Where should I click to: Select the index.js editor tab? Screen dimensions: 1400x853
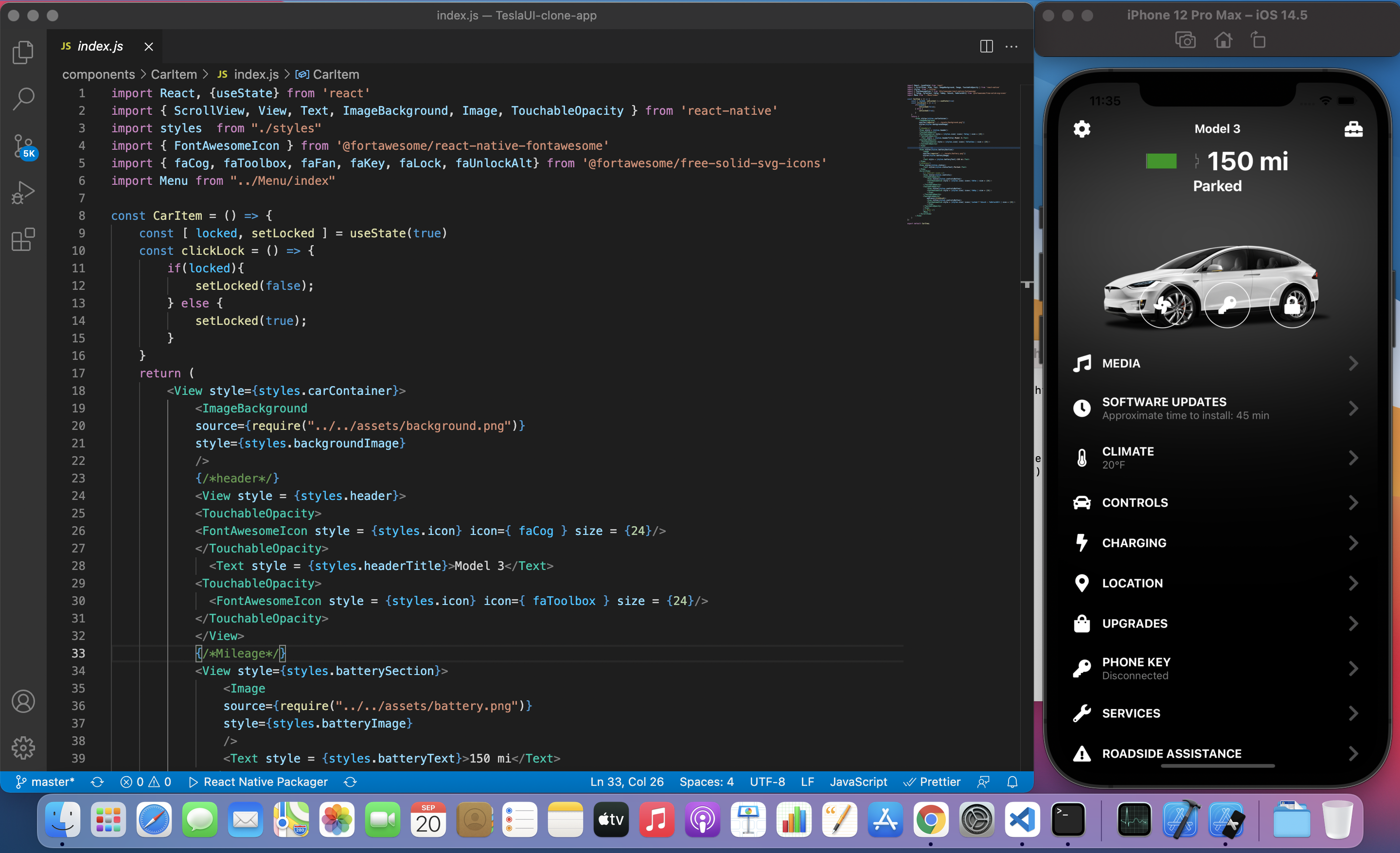point(100,46)
